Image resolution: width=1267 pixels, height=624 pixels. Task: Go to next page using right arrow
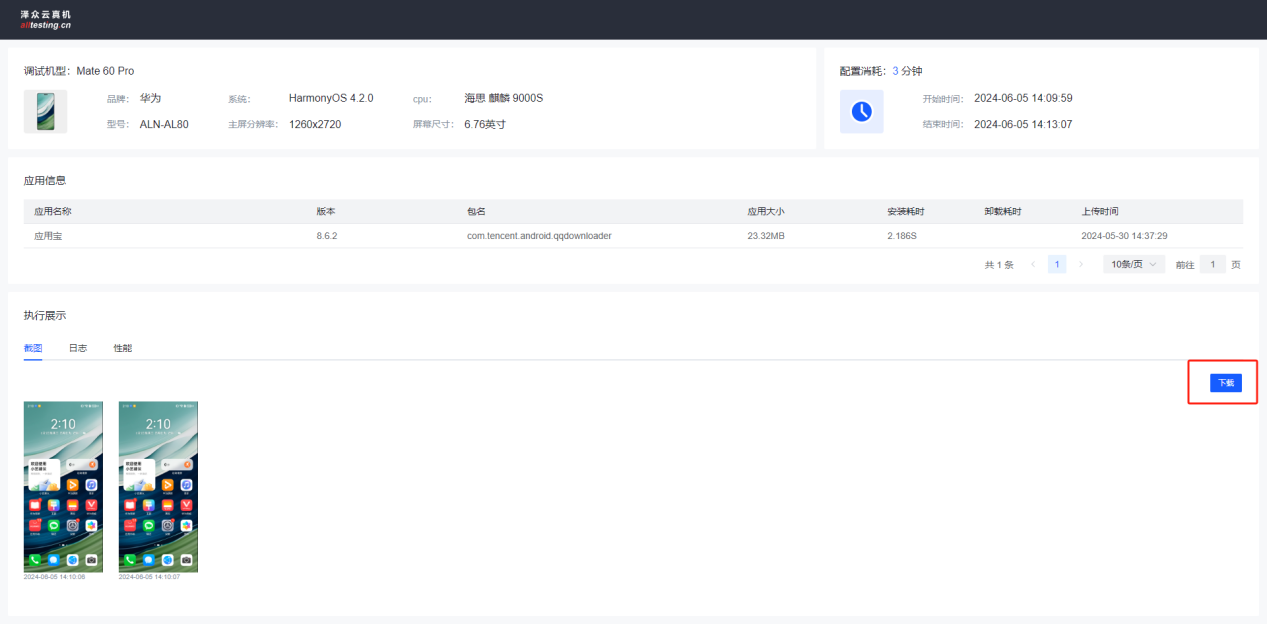point(1081,264)
